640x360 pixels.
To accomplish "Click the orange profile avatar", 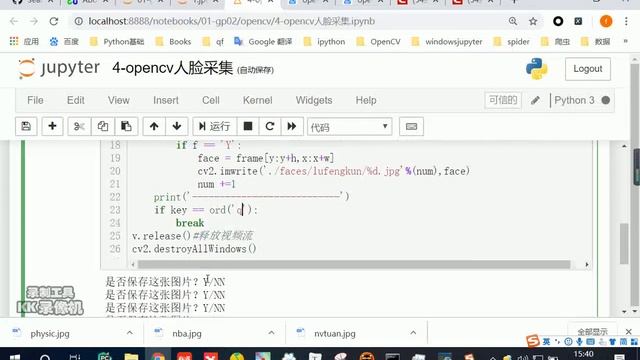I will tap(606, 21).
